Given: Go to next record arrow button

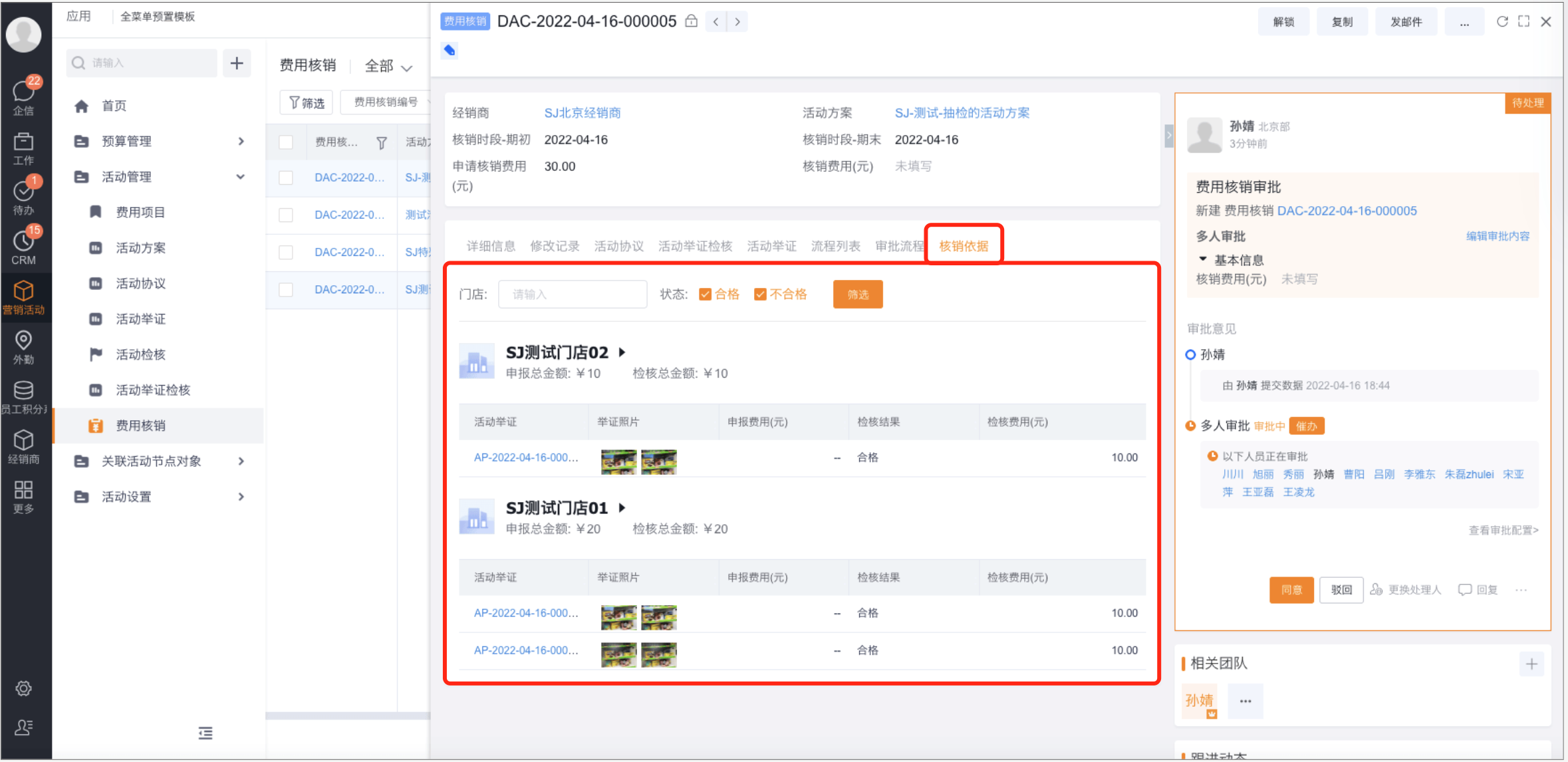Looking at the screenshot, I should [x=737, y=21].
